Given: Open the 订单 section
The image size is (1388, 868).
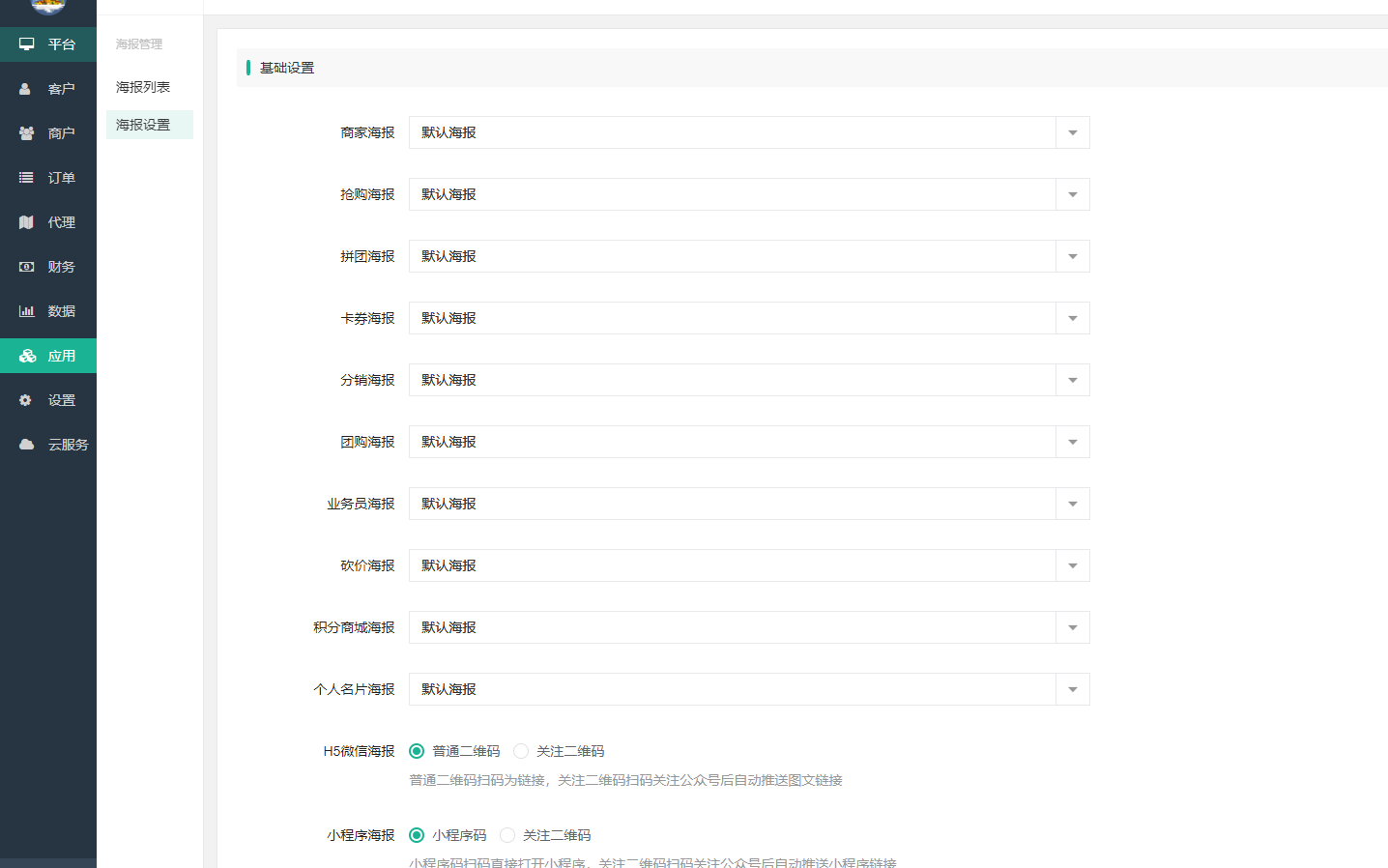Looking at the screenshot, I should pyautogui.click(x=48, y=178).
